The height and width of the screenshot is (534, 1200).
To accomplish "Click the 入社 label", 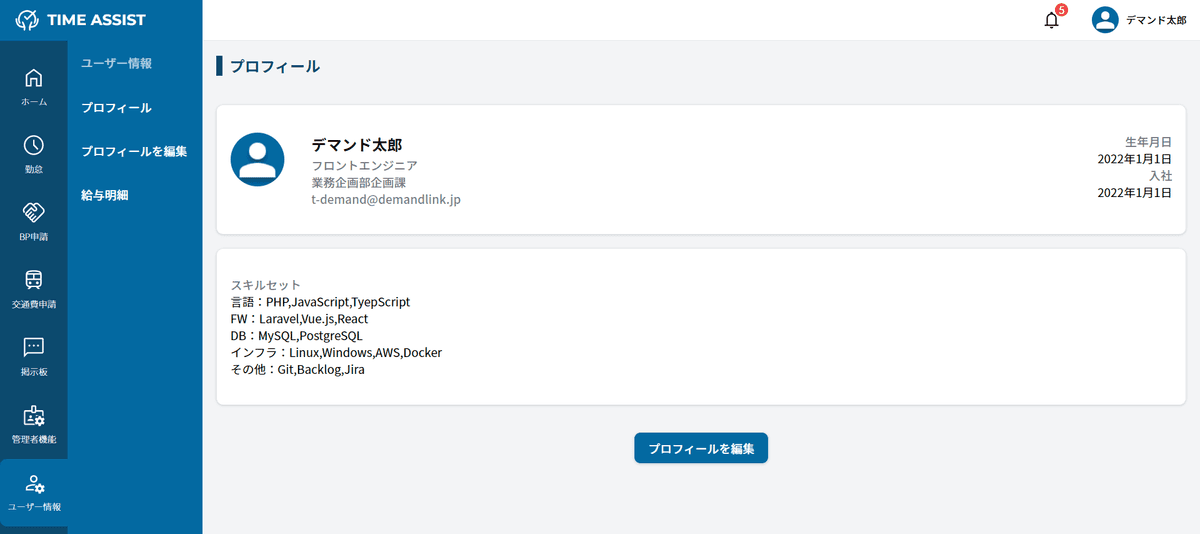I will coord(1160,176).
